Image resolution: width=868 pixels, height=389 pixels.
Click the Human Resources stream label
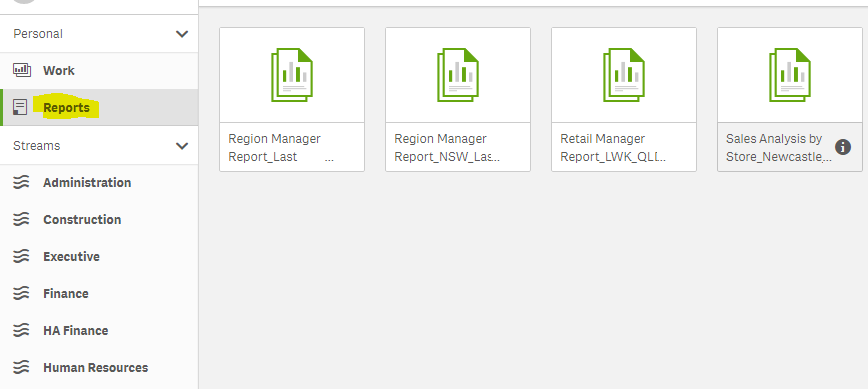tap(96, 367)
